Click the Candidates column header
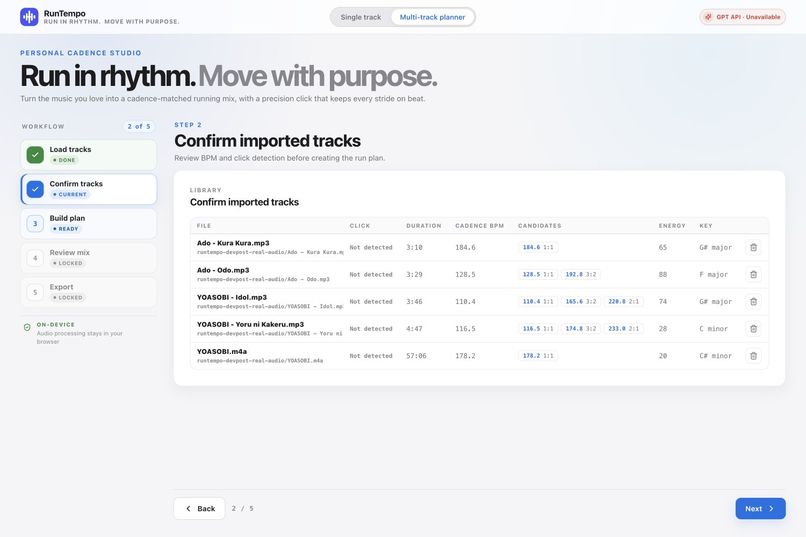The height and width of the screenshot is (537, 806). [x=540, y=226]
